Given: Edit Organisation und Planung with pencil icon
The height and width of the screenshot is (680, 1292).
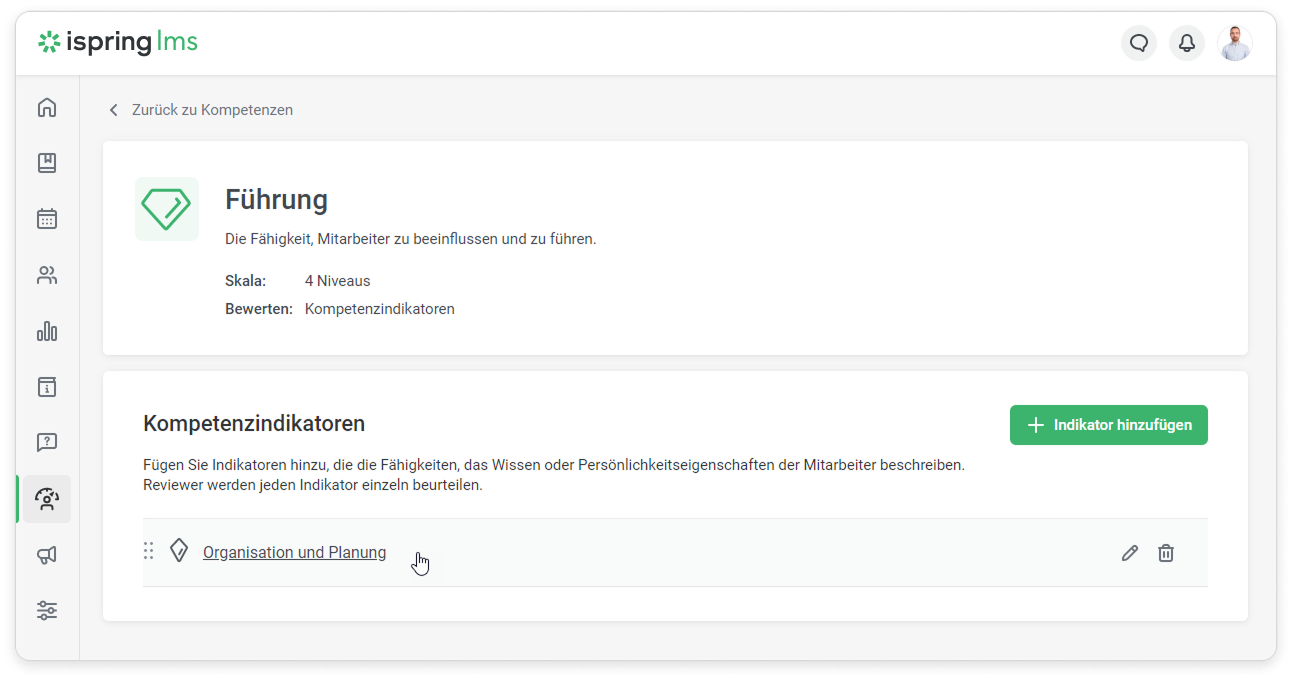Looking at the screenshot, I should coord(1130,553).
